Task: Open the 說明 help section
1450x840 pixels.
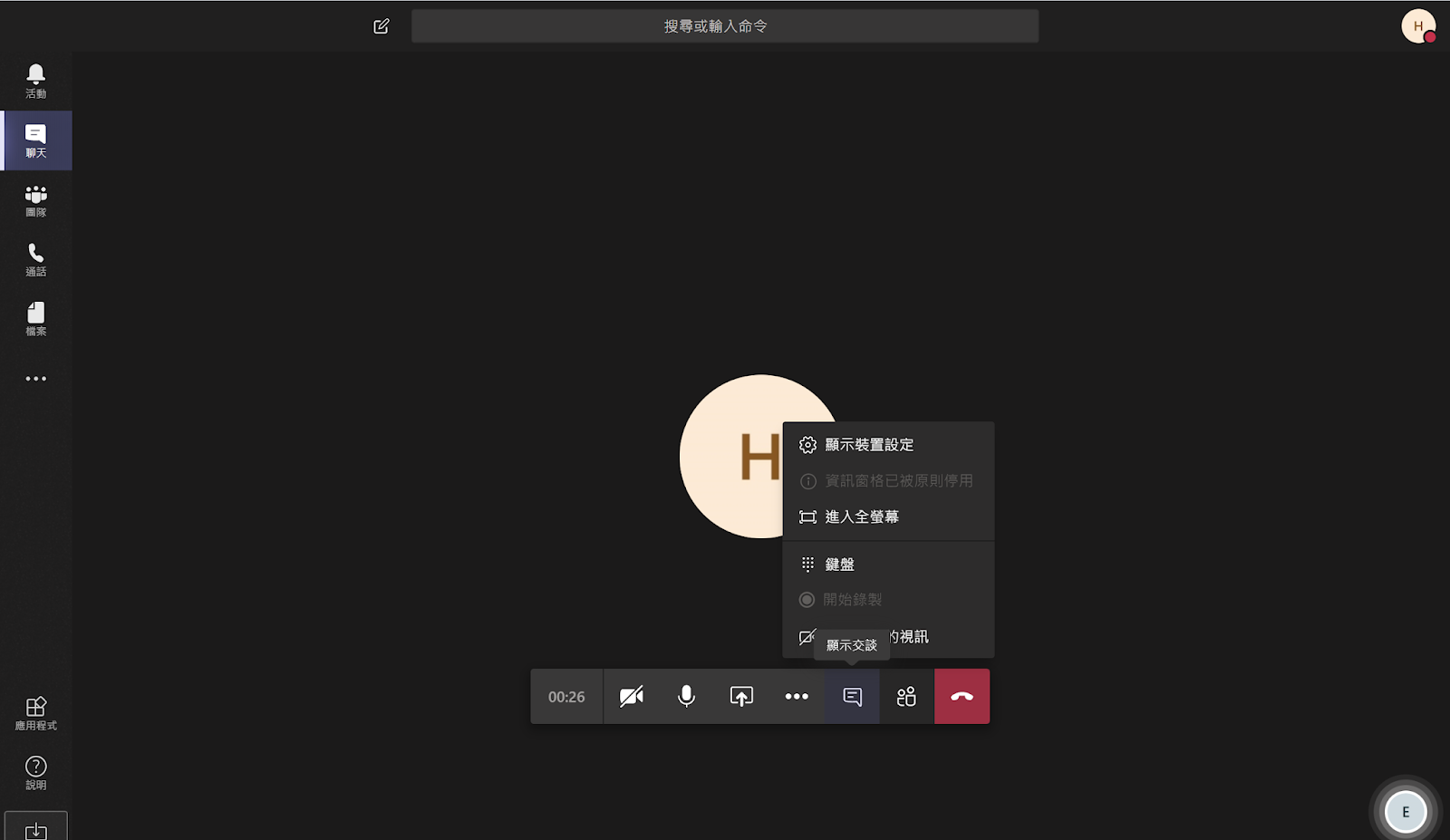Action: click(x=36, y=773)
